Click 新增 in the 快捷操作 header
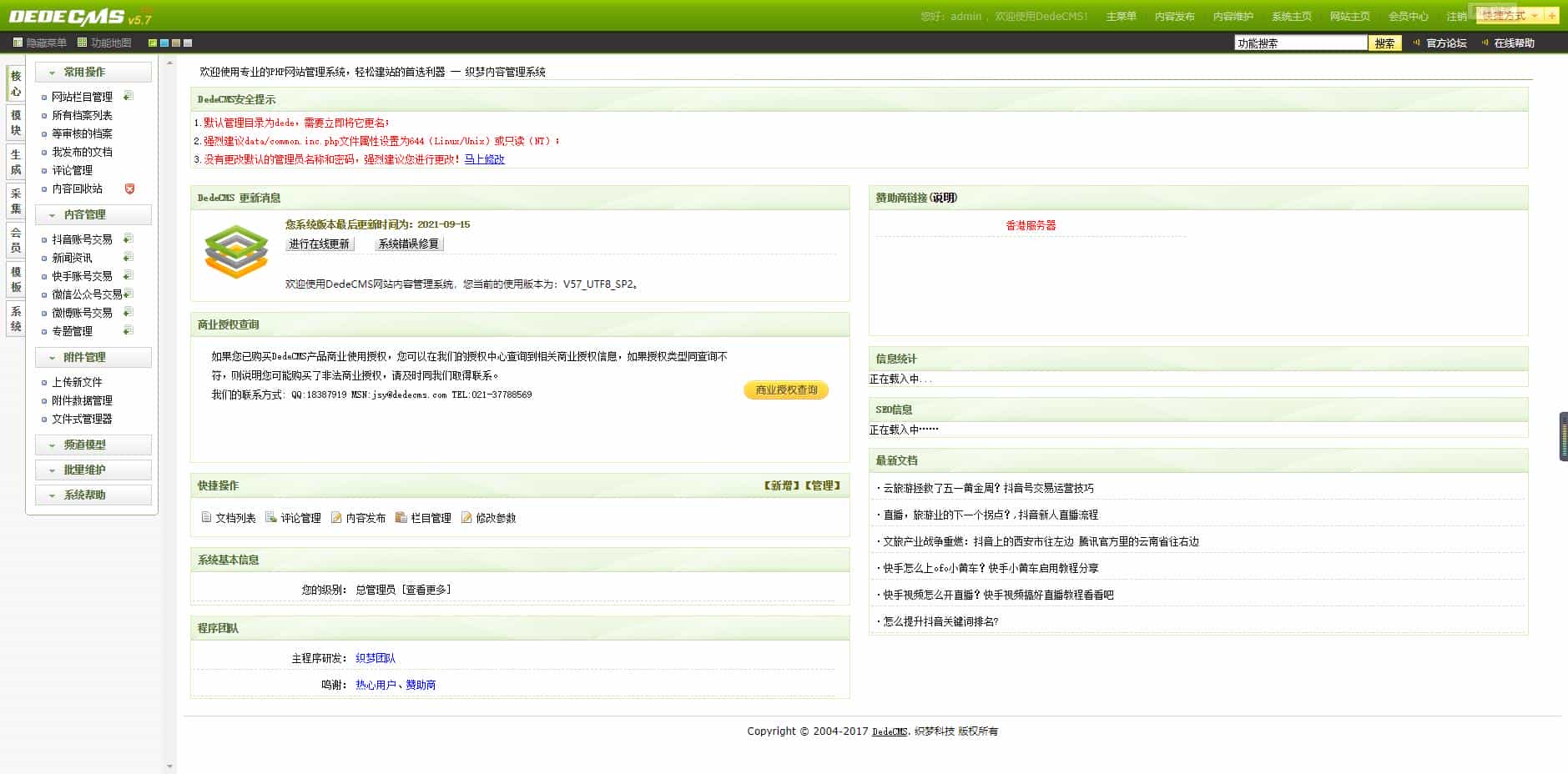This screenshot has width=1568, height=774. [x=781, y=485]
